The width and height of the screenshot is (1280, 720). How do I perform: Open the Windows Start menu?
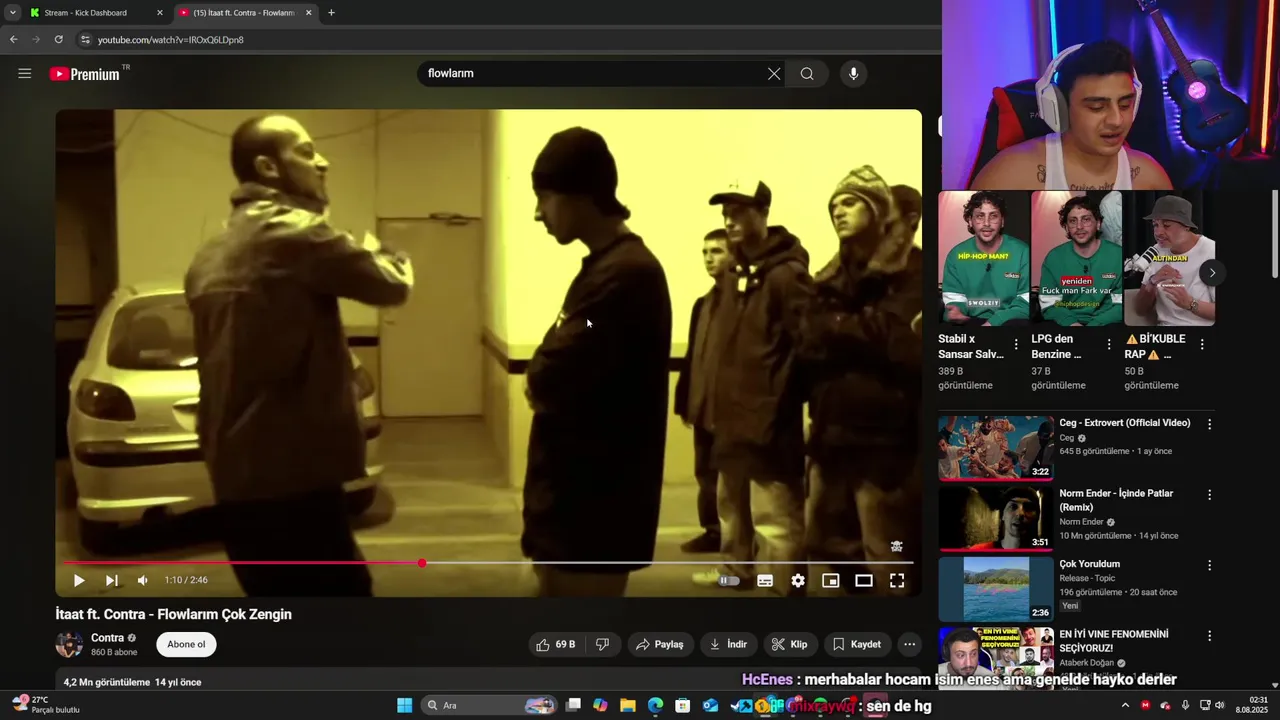[x=404, y=705]
